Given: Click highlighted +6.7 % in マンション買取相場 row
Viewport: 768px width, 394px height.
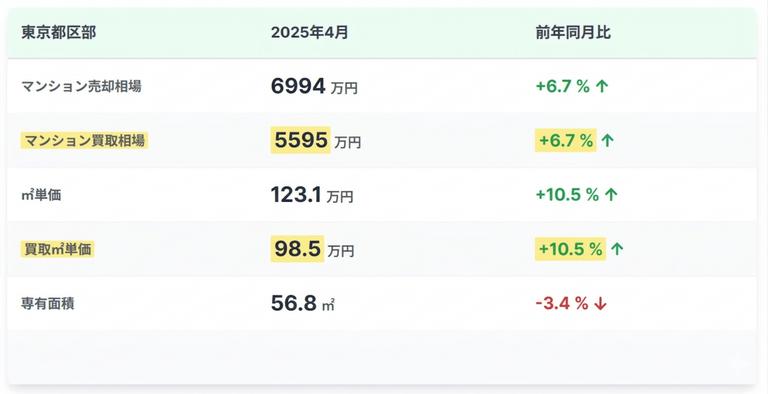Looking at the screenshot, I should pyautogui.click(x=566, y=141).
